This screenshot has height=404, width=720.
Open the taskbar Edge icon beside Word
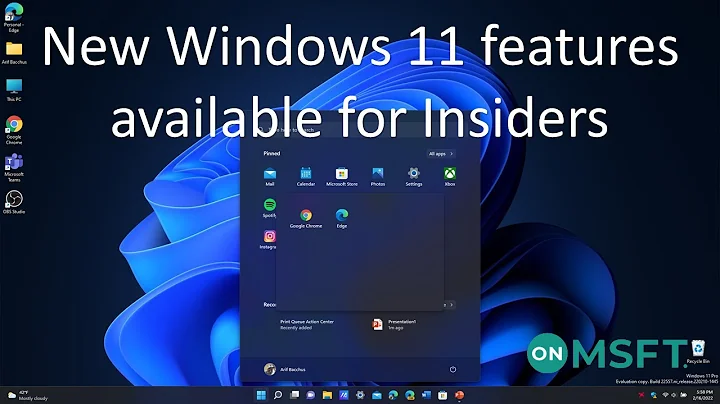pyautogui.click(x=410, y=395)
